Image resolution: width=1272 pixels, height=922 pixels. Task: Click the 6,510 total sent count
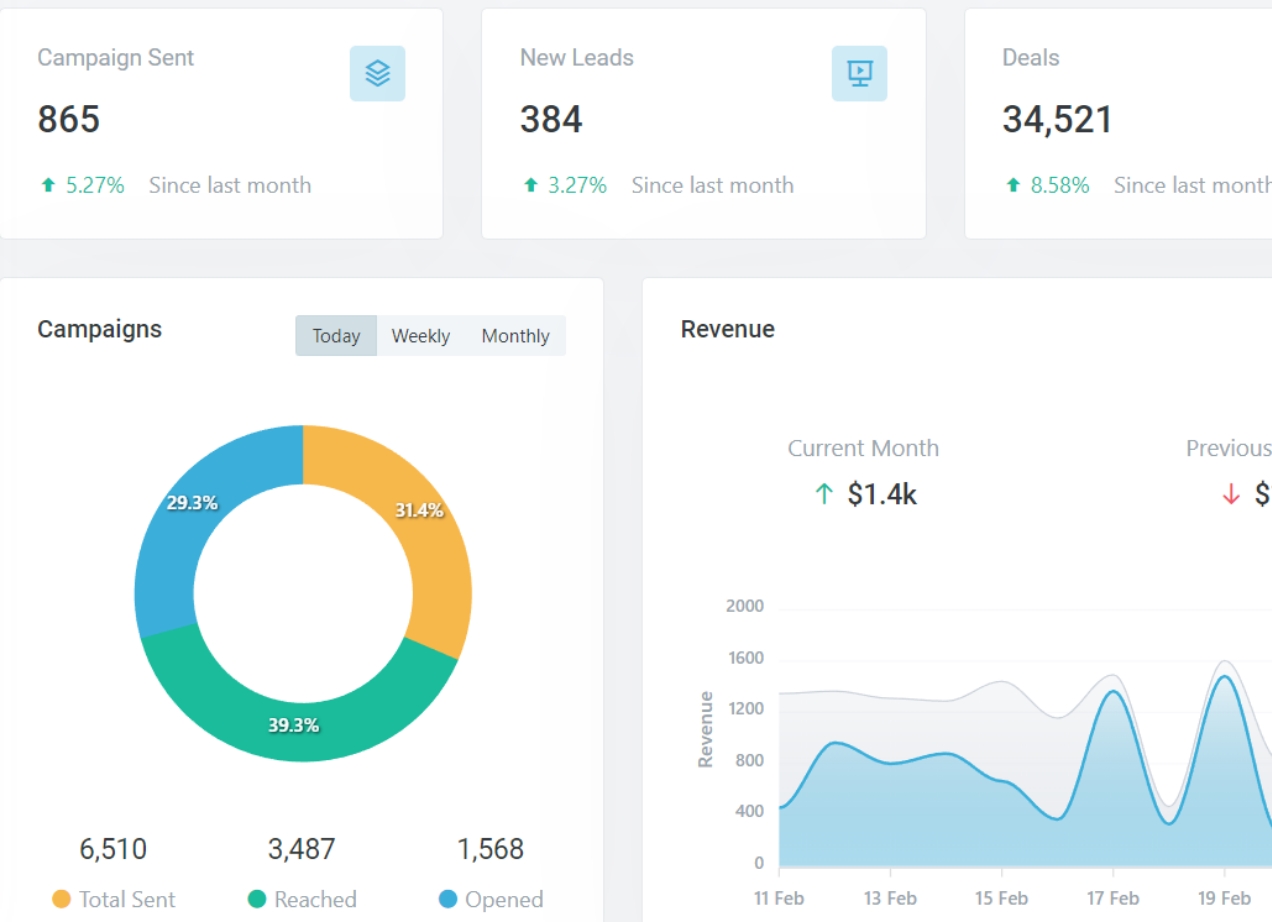[113, 849]
